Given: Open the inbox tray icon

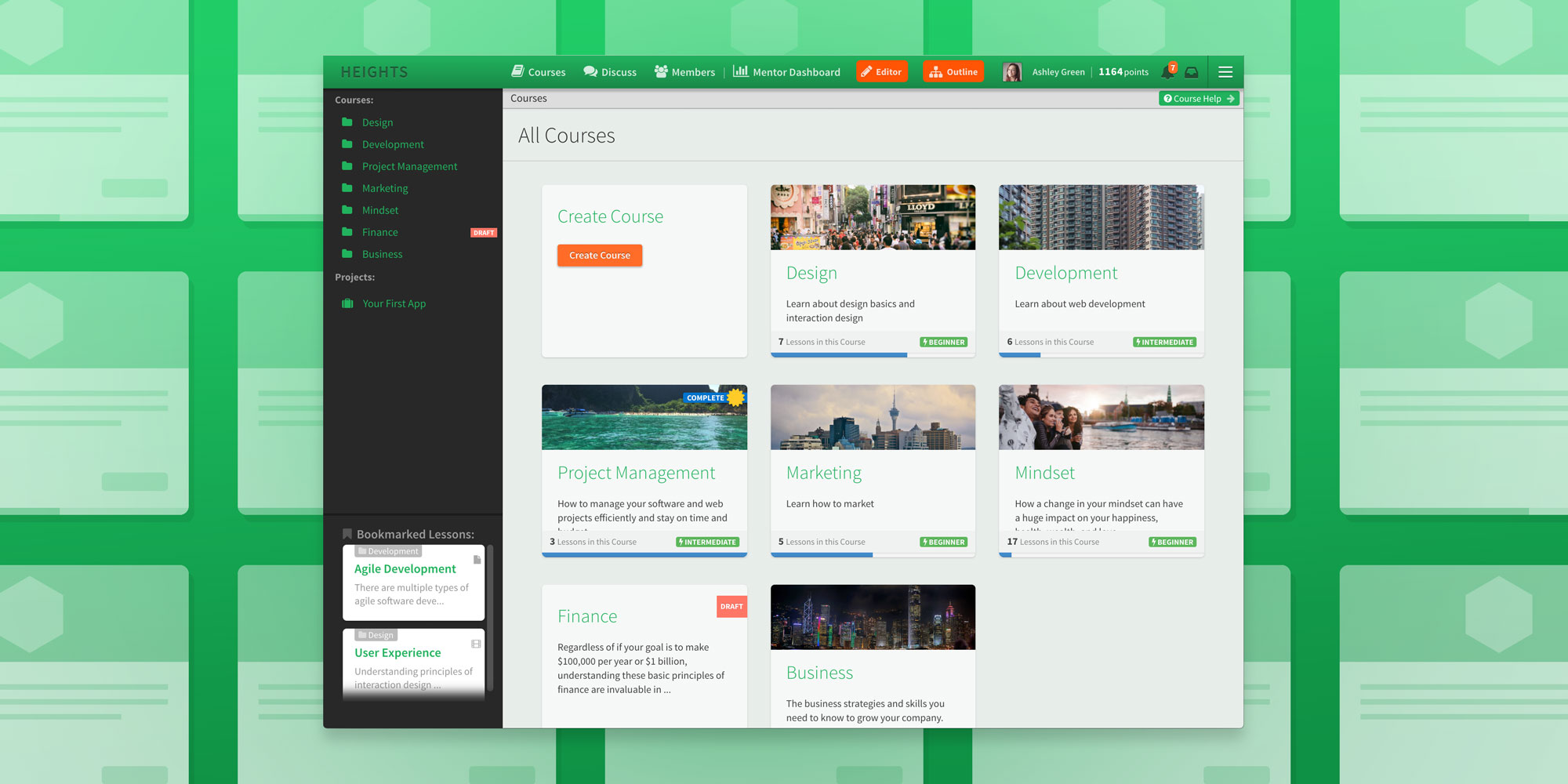Looking at the screenshot, I should click(x=1192, y=72).
